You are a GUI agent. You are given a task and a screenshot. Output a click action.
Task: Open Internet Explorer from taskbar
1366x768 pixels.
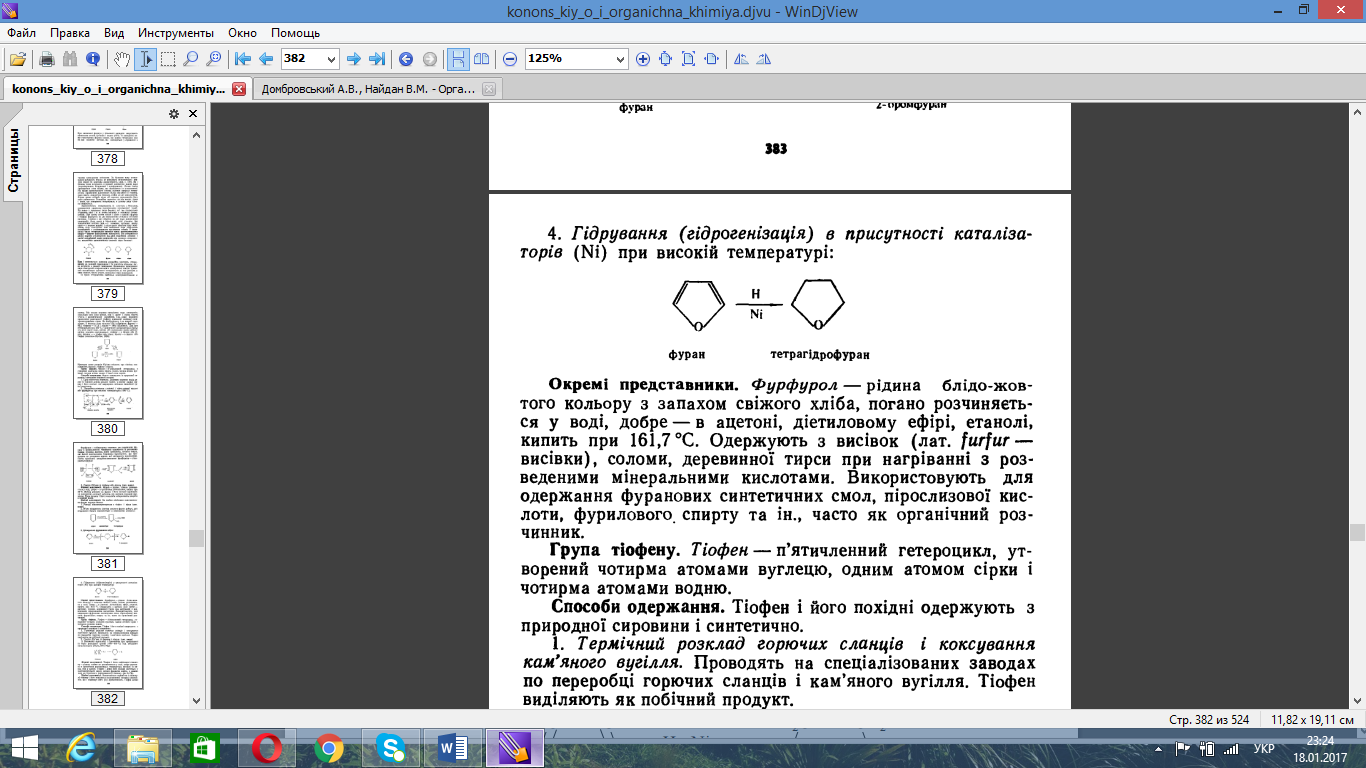82,748
